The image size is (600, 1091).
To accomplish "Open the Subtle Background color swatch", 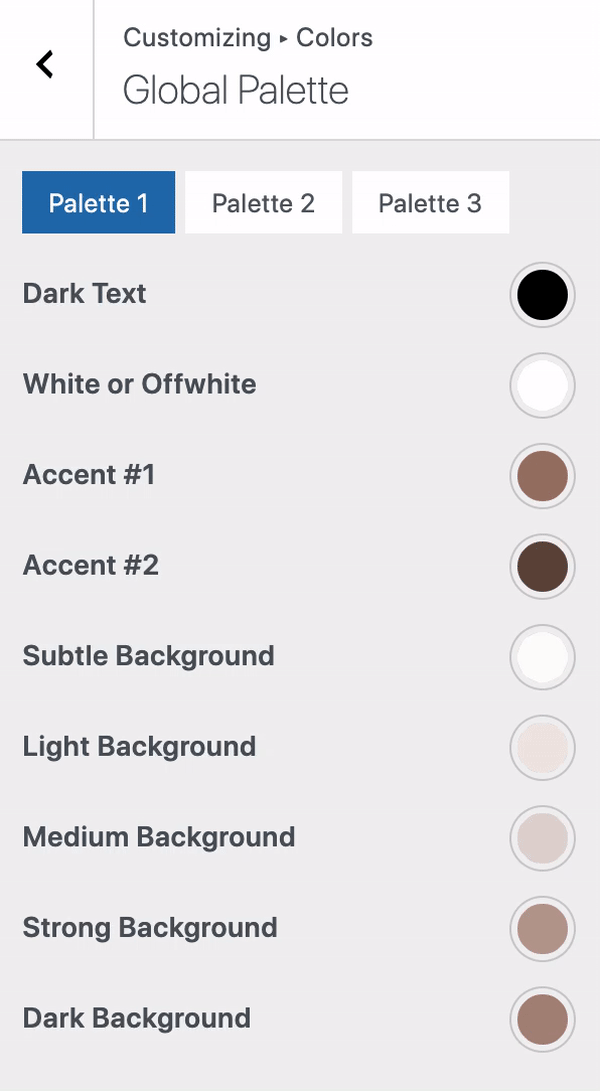I will point(542,656).
